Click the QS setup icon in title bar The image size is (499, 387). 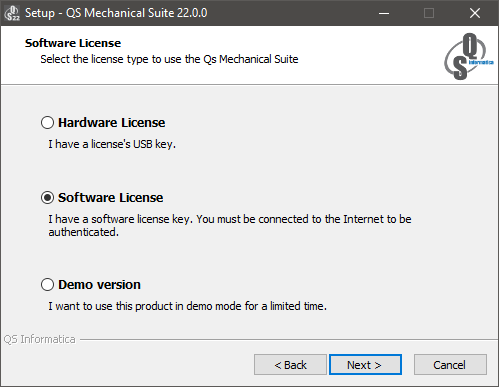[12, 13]
